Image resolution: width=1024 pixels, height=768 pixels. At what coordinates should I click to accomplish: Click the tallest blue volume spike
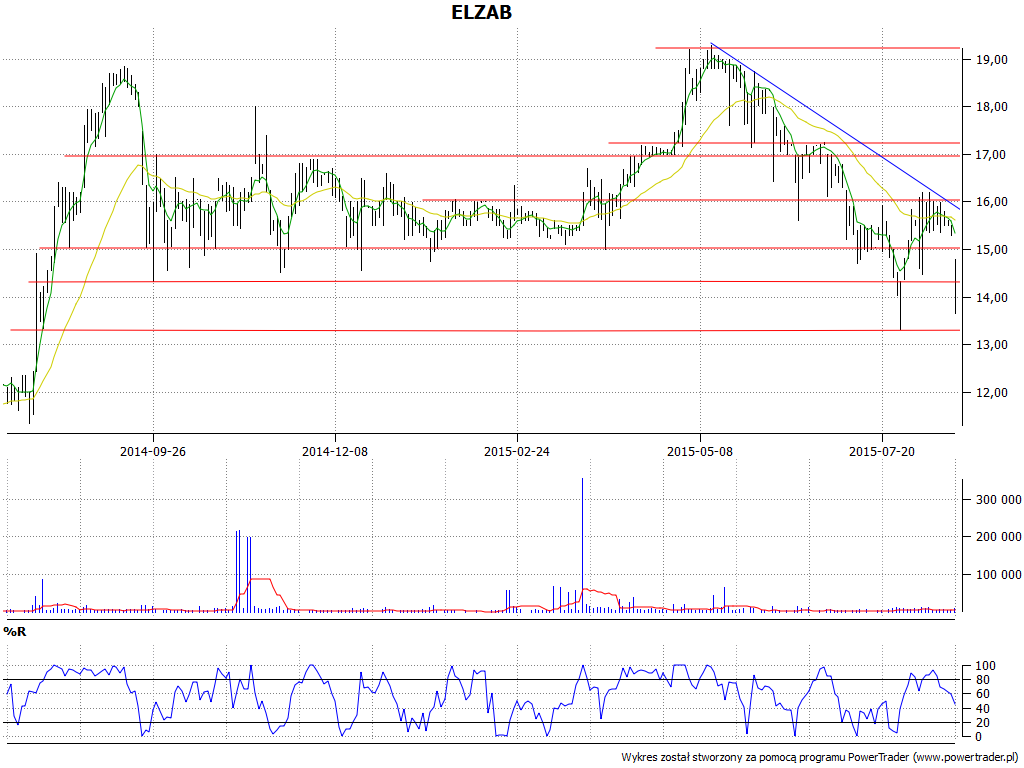(x=583, y=545)
